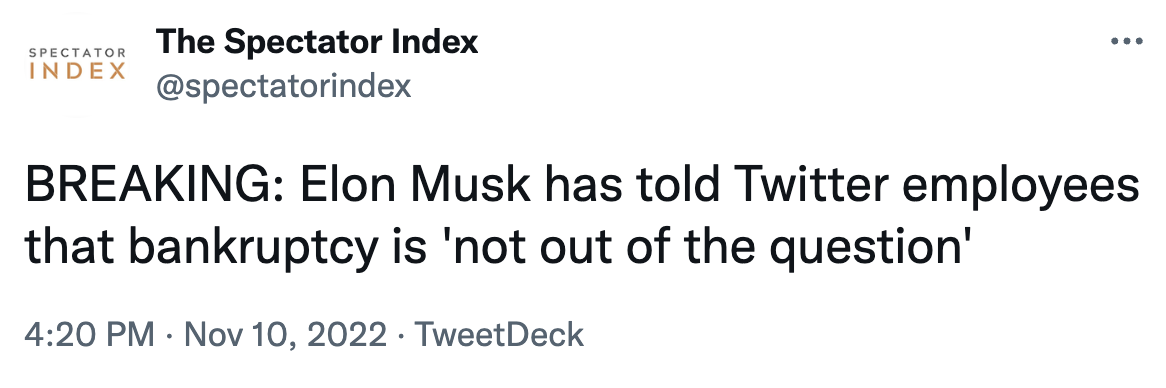Click the Nov 10, 2022 date
This screenshot has height=388, width=1166.
pyautogui.click(x=286, y=335)
